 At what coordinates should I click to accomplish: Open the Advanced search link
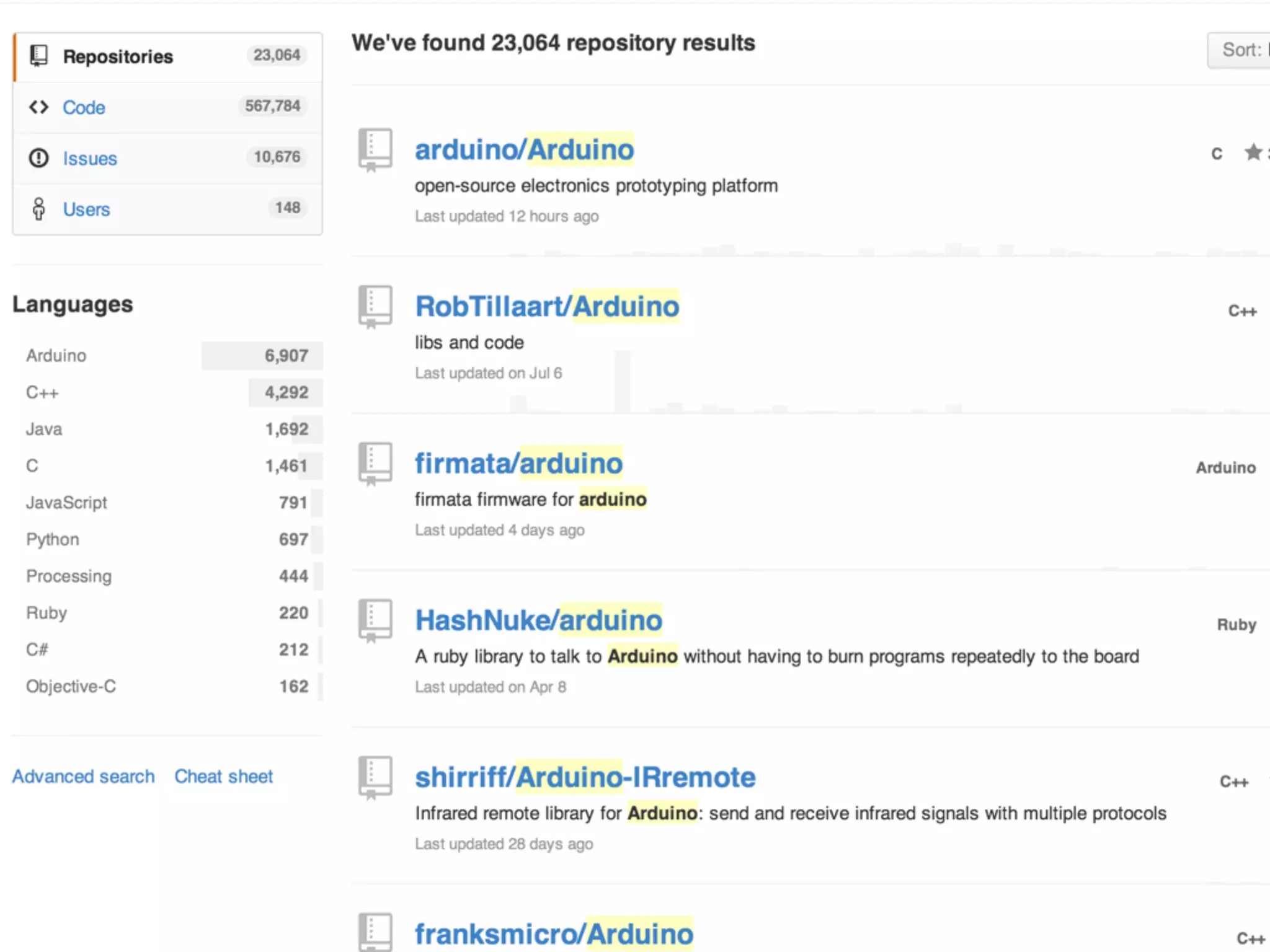84,776
